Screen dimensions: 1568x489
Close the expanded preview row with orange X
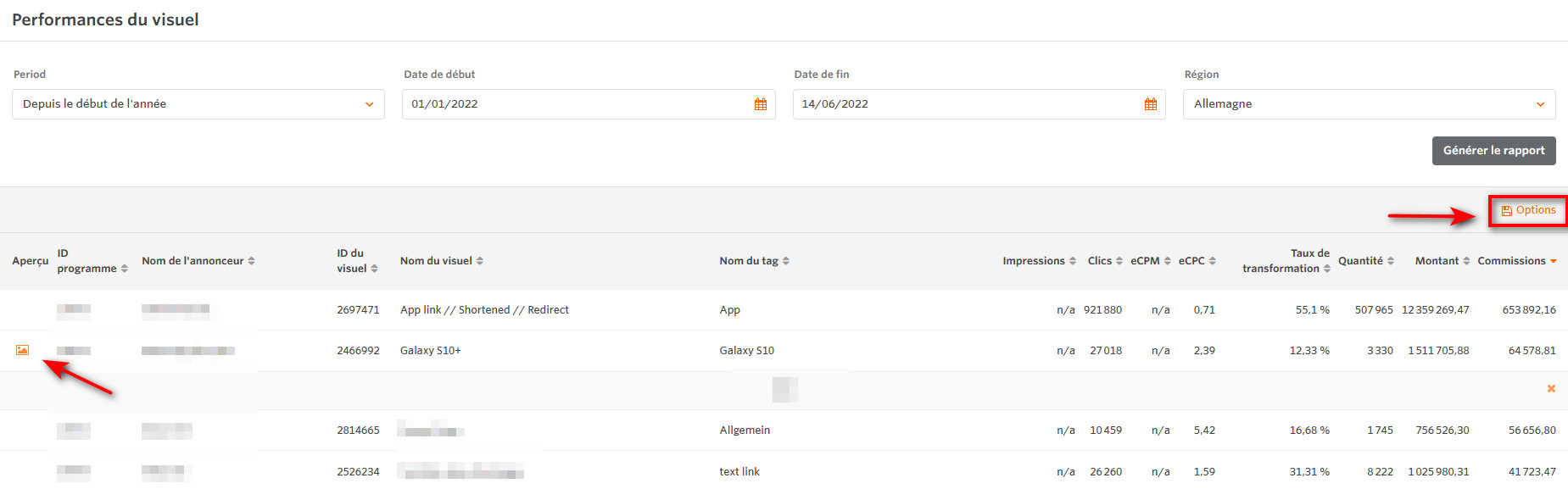[x=1551, y=389]
